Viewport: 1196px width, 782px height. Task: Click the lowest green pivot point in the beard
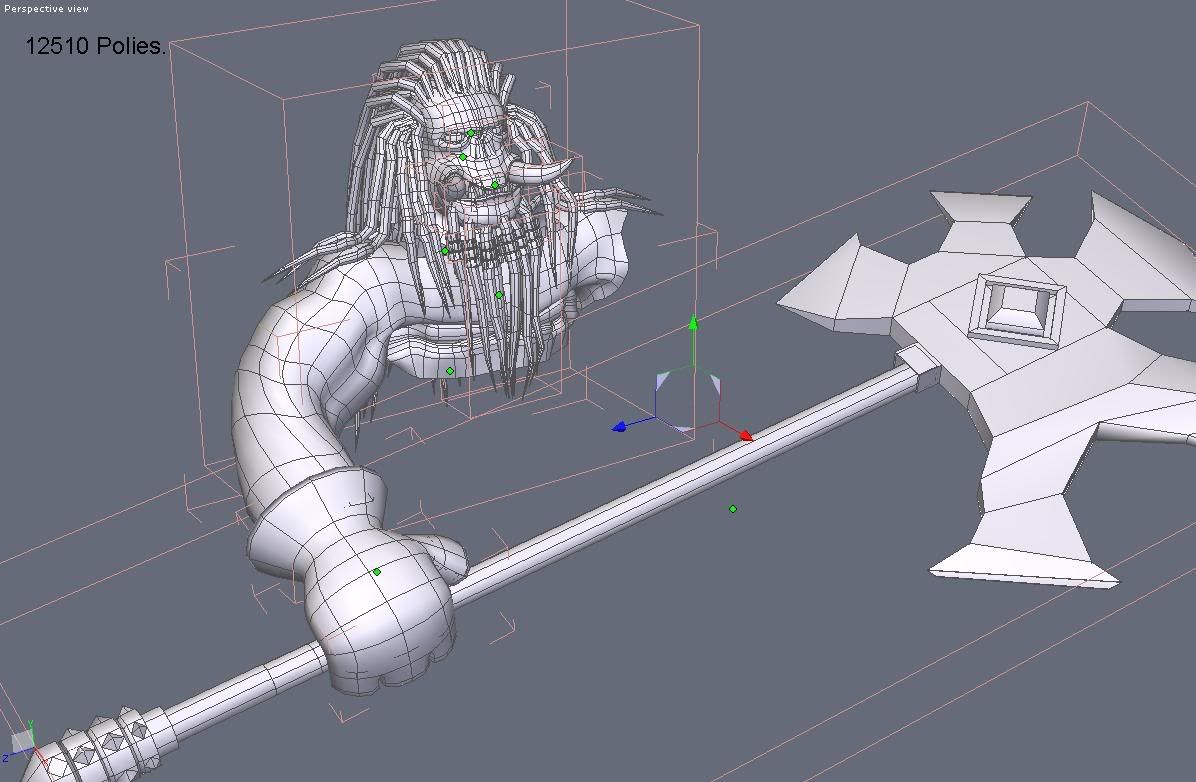click(x=499, y=295)
